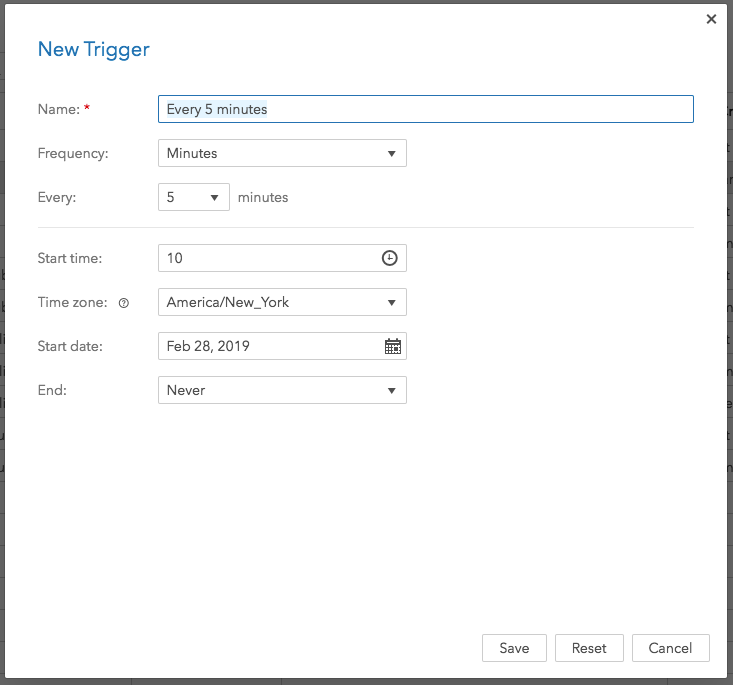
Task: Click the New Trigger dialog title
Action: coord(94,49)
